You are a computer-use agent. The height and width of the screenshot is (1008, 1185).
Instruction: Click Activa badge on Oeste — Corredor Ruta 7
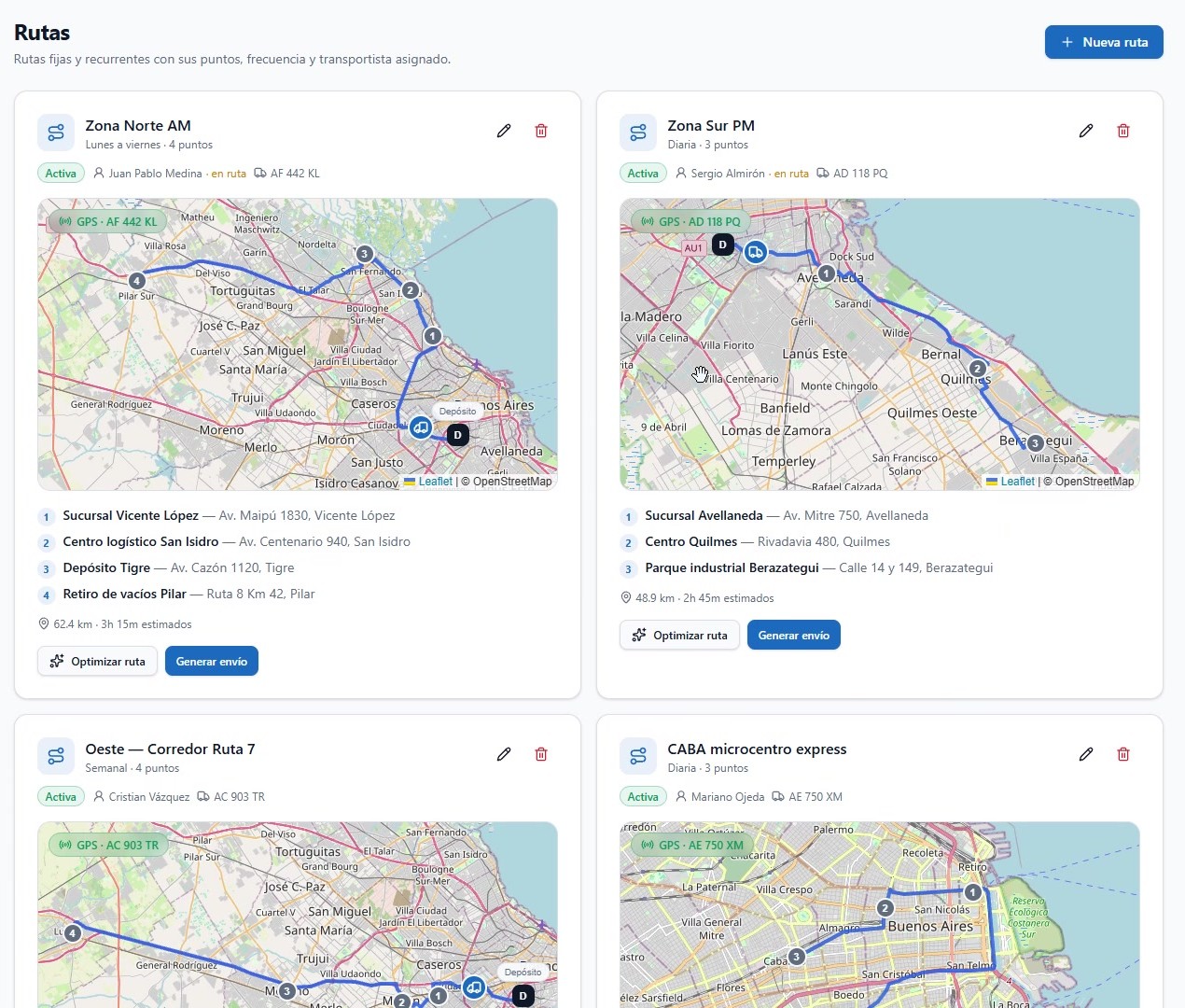(61, 797)
